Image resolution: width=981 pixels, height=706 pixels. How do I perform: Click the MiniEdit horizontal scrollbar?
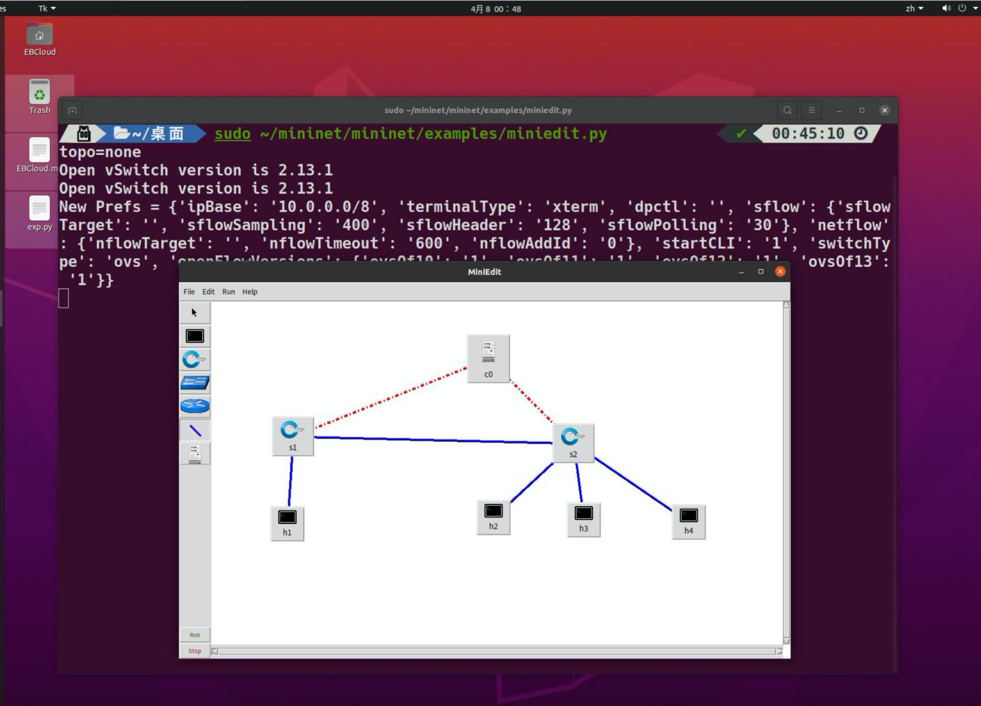[x=497, y=651]
